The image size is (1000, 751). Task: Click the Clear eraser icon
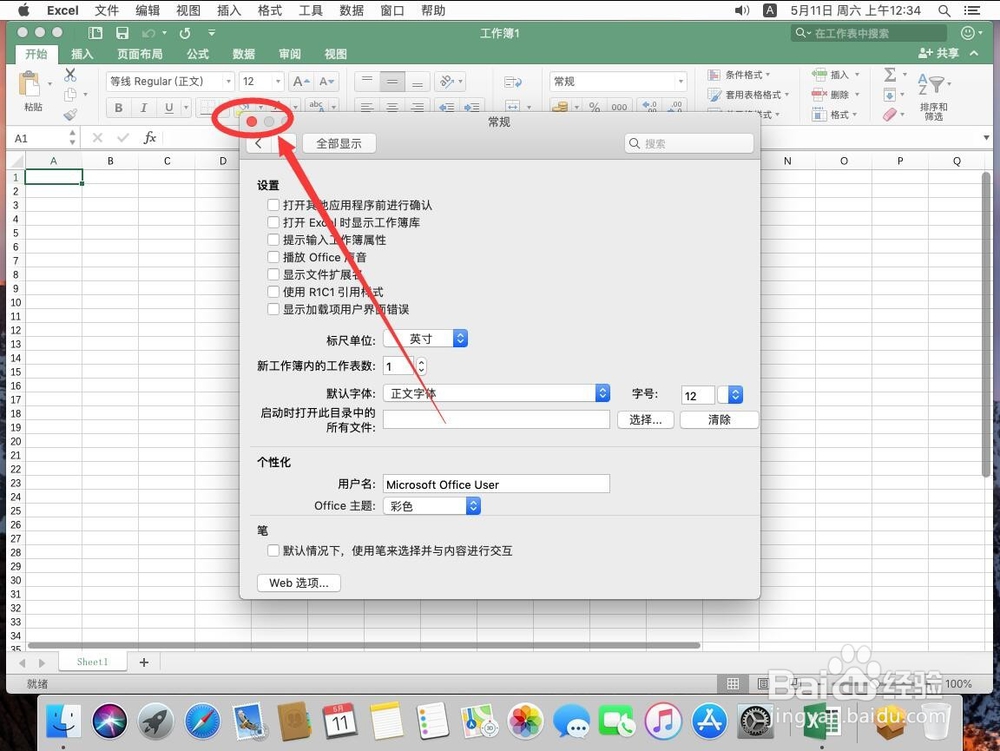(x=890, y=115)
